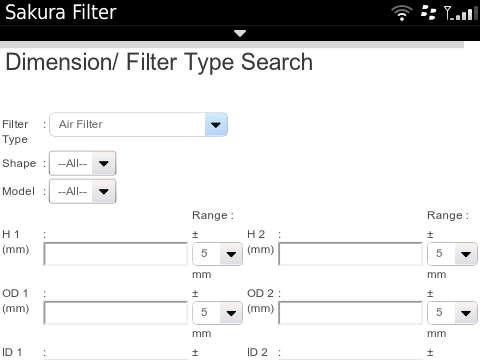
Task: Open the Shape dropdown
Action: tap(82, 163)
